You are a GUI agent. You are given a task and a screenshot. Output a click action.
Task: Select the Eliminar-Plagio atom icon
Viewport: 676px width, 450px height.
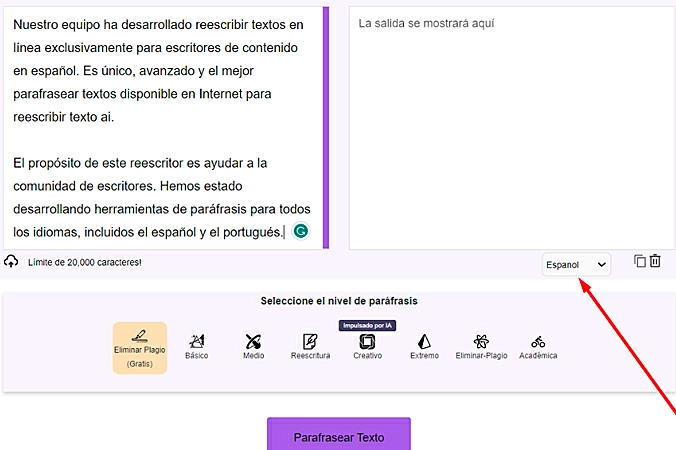pyautogui.click(x=481, y=346)
